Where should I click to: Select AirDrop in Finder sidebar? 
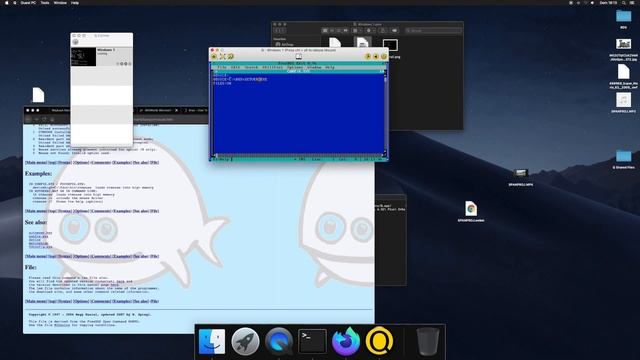[284, 44]
